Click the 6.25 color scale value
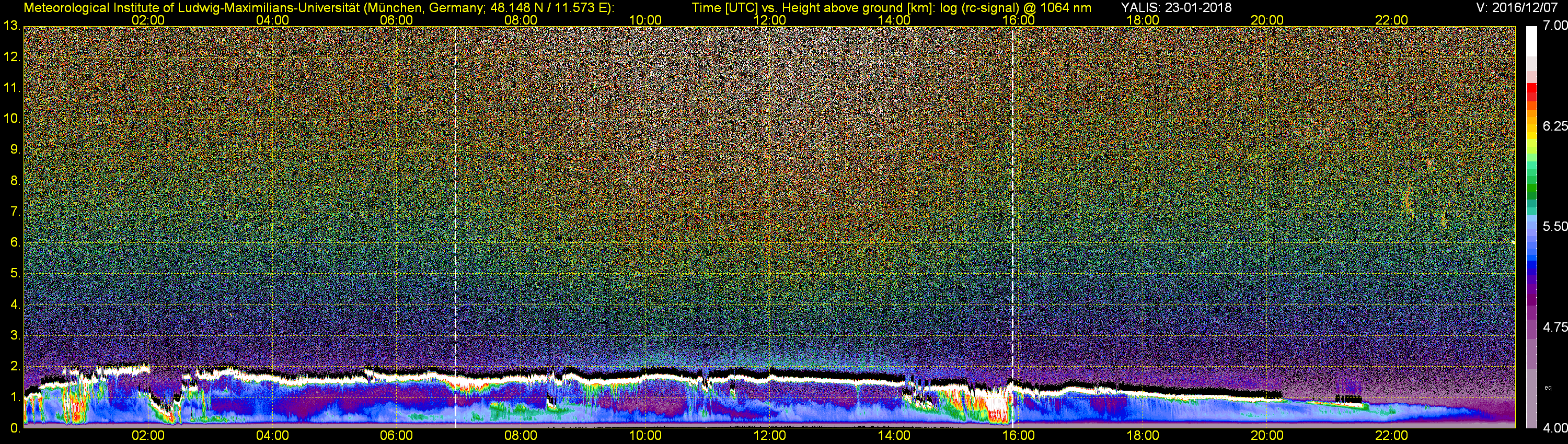 [1554, 126]
